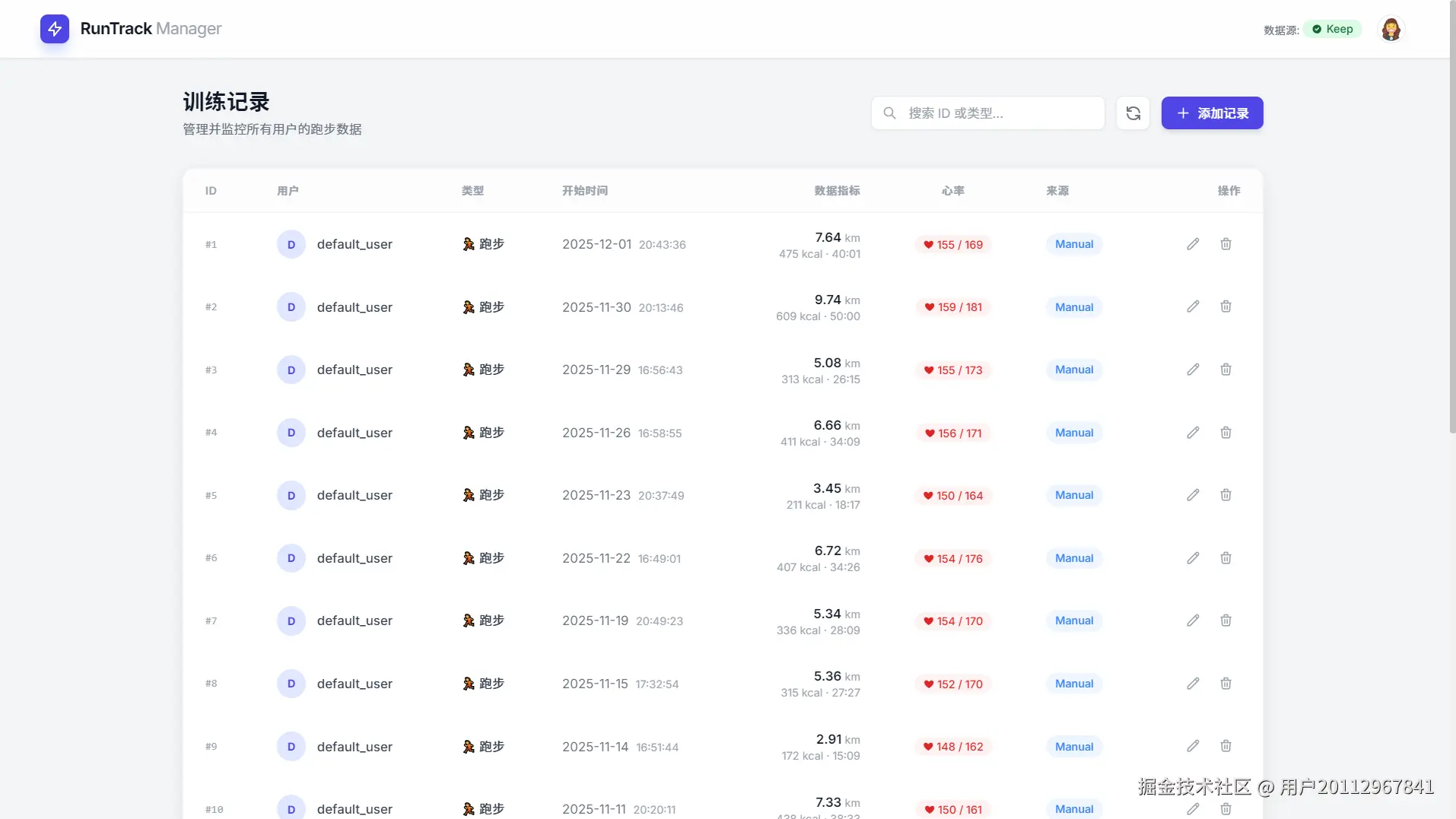Click the 开始时间 column header
The height and width of the screenshot is (819, 1456).
584,191
